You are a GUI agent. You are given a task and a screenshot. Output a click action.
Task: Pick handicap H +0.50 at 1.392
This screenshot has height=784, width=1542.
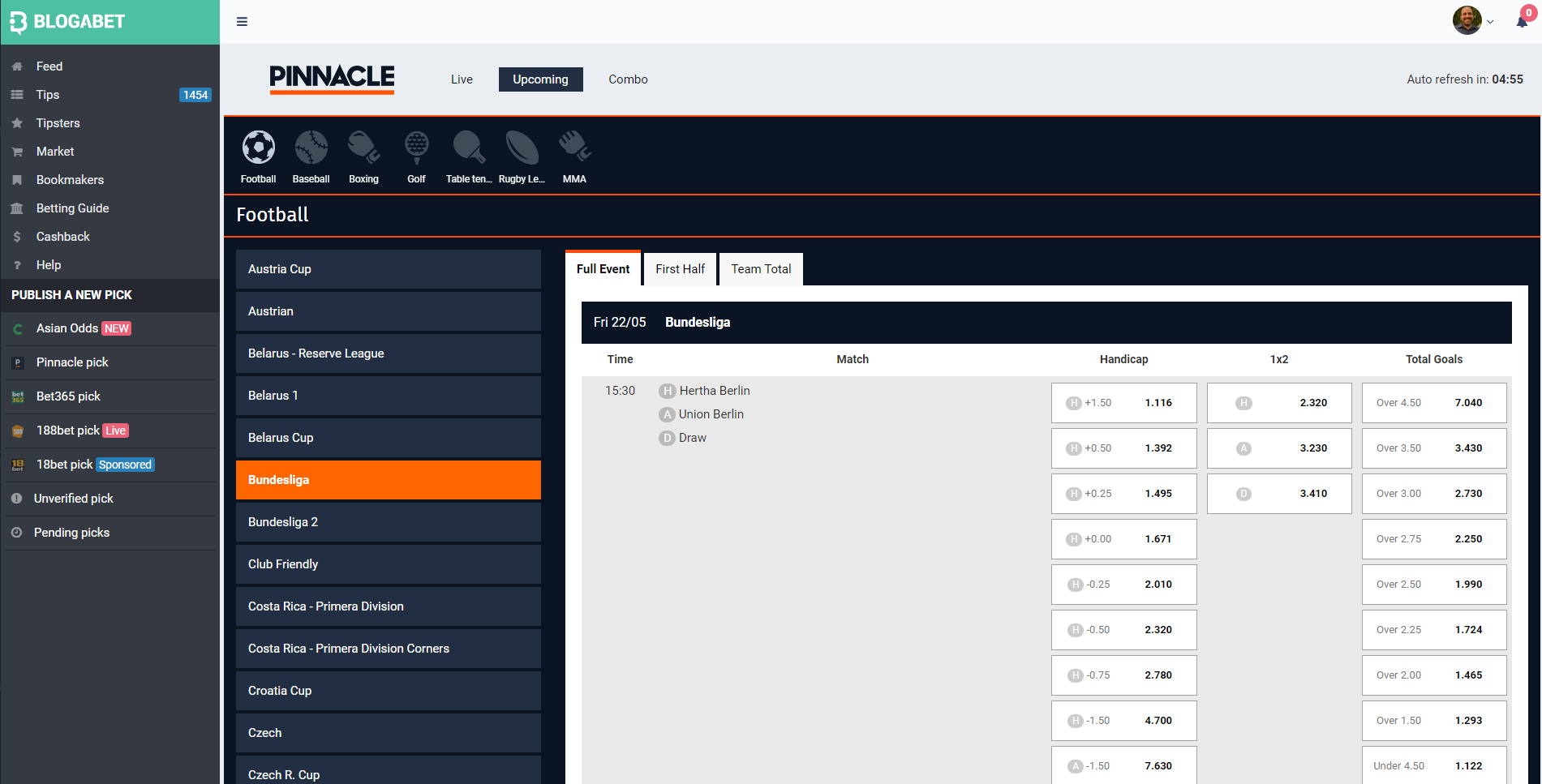point(1123,448)
